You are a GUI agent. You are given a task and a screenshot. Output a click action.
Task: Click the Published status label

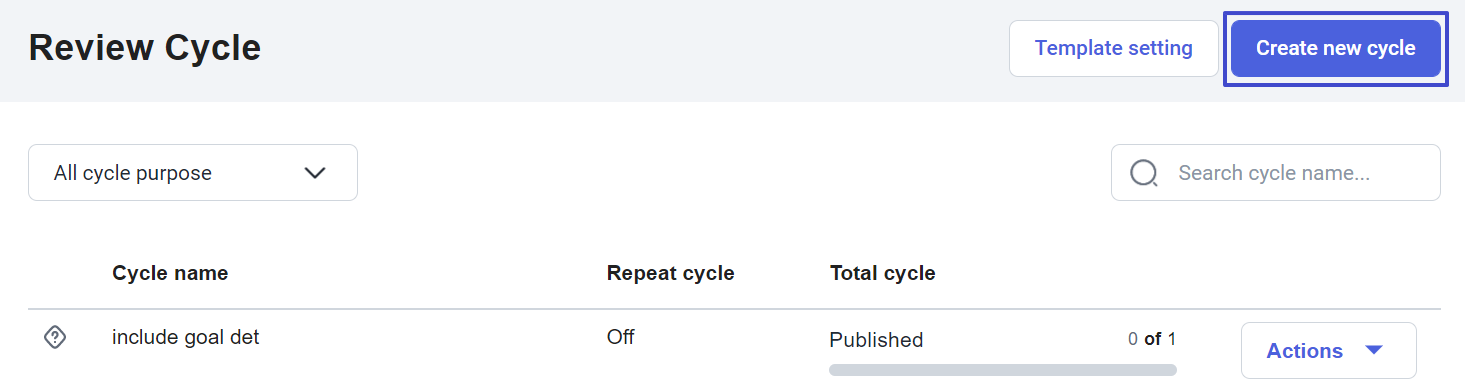876,340
